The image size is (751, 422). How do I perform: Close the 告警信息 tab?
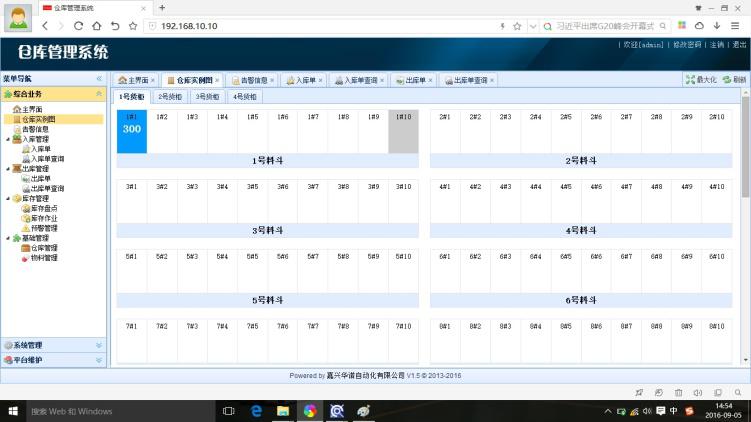pyautogui.click(x=272, y=80)
